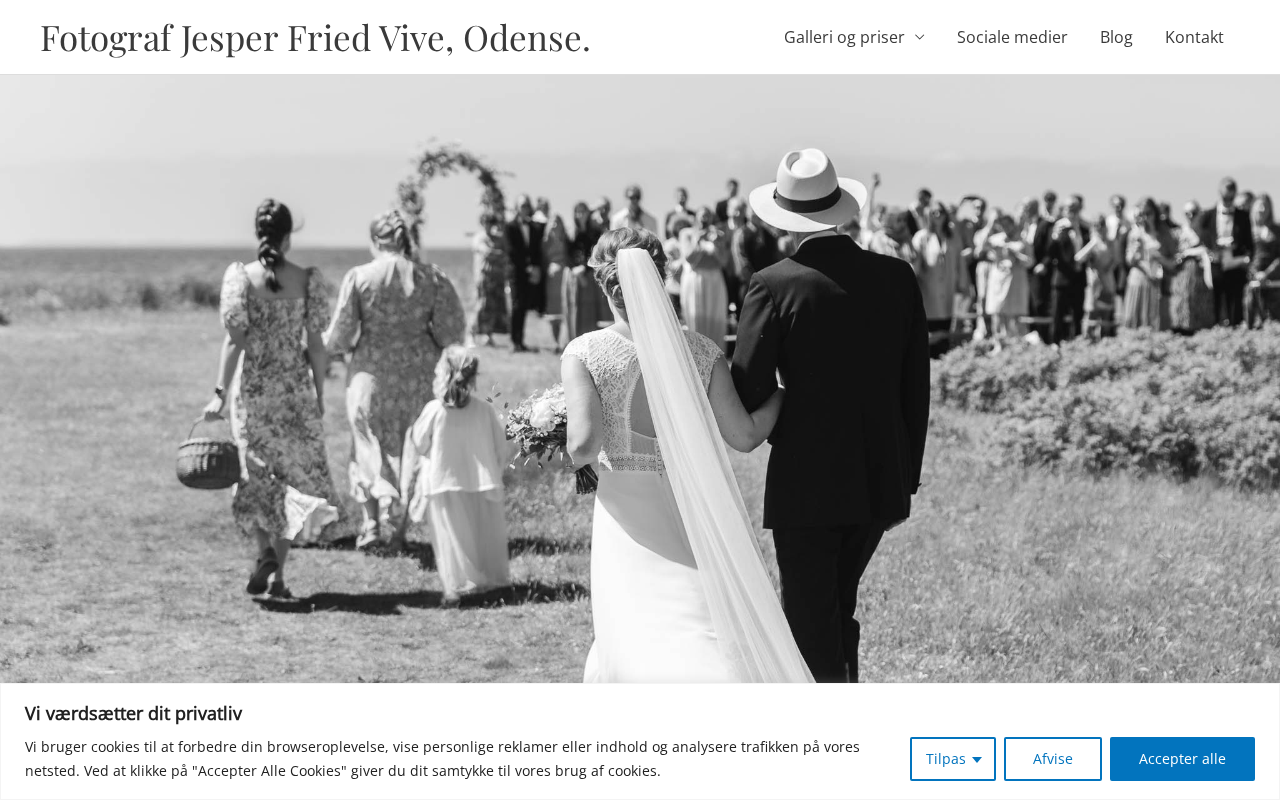This screenshot has height=800, width=1280.
Task: Open the Galleri og priser menu
Action: tap(854, 37)
